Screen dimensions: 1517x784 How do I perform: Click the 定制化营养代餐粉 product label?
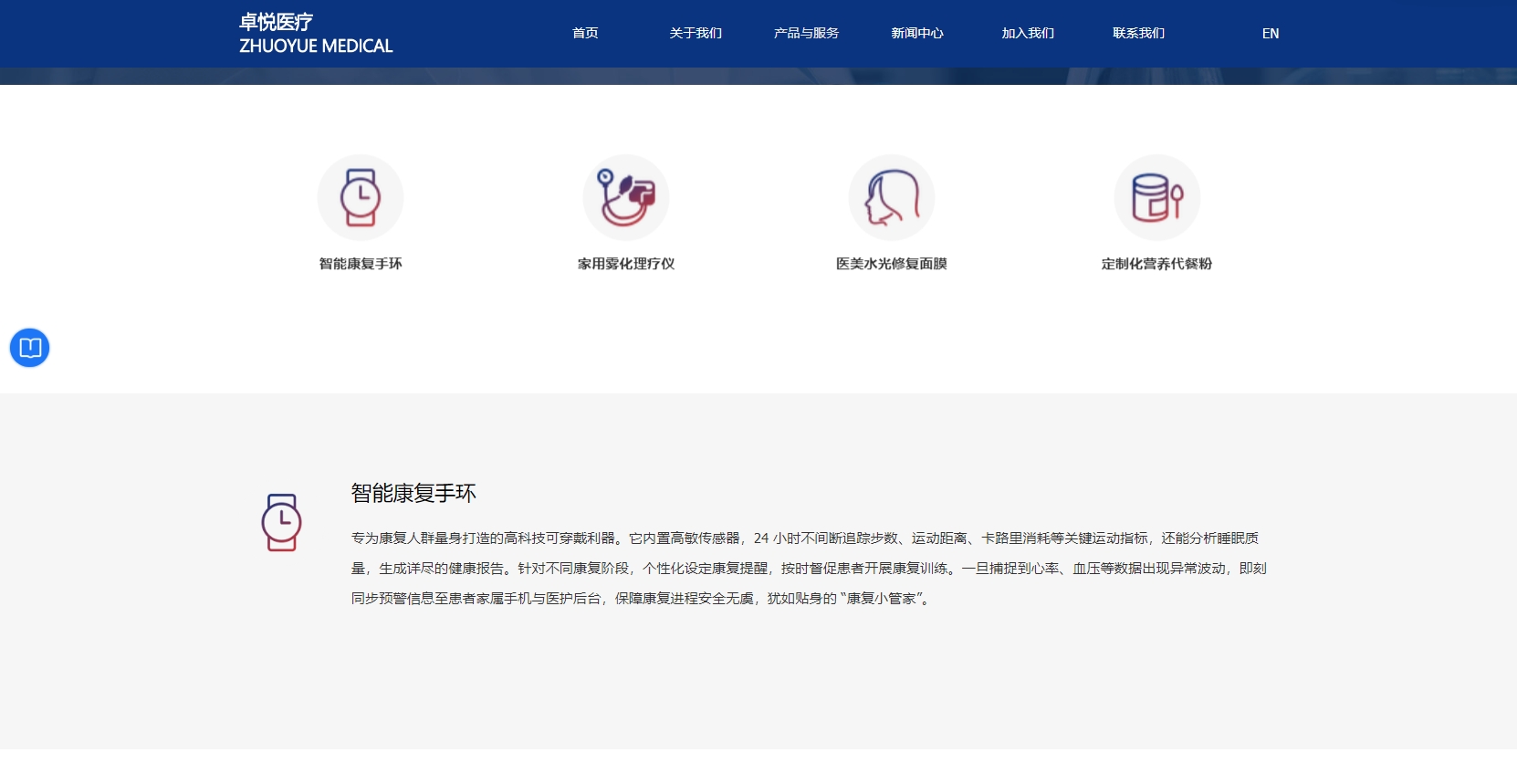point(1157,264)
